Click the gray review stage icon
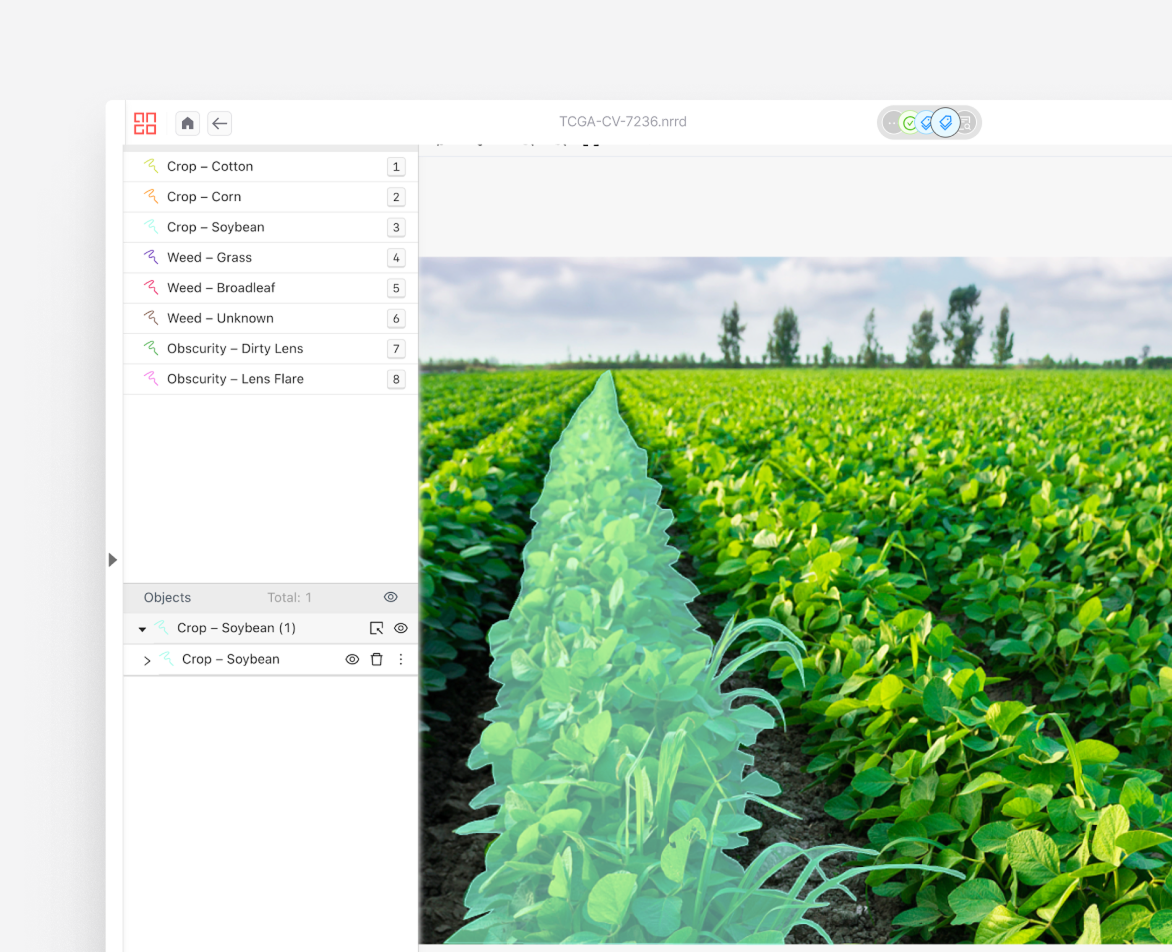1172x952 pixels. (x=967, y=123)
